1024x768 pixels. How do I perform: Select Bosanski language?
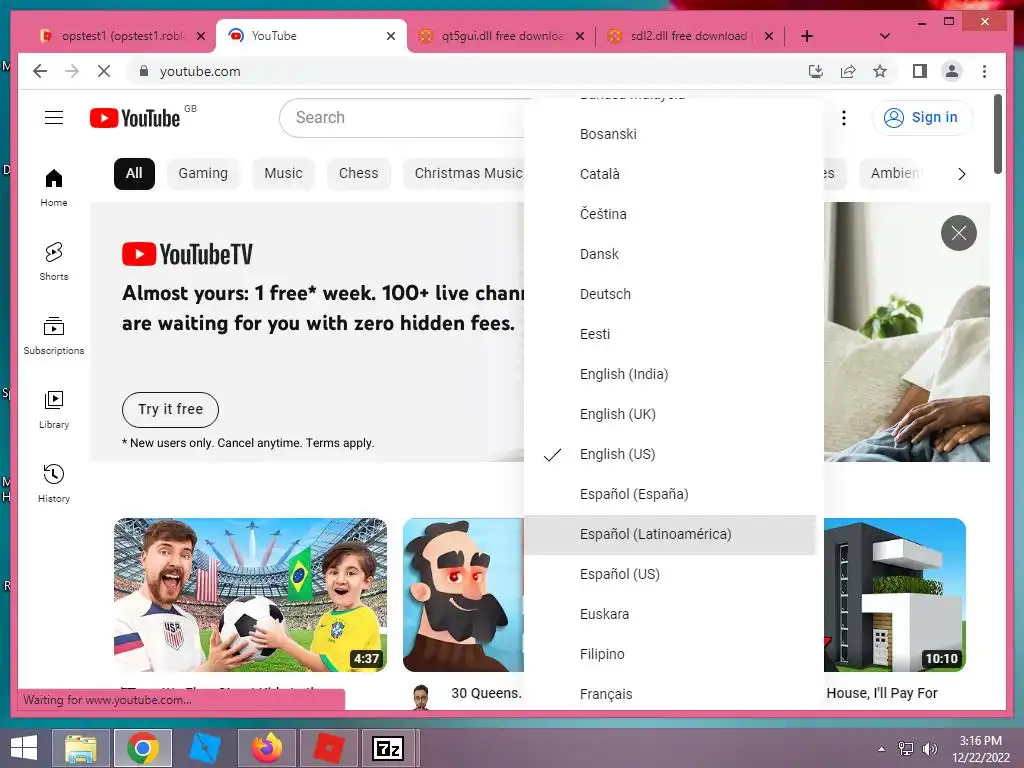pos(670,134)
